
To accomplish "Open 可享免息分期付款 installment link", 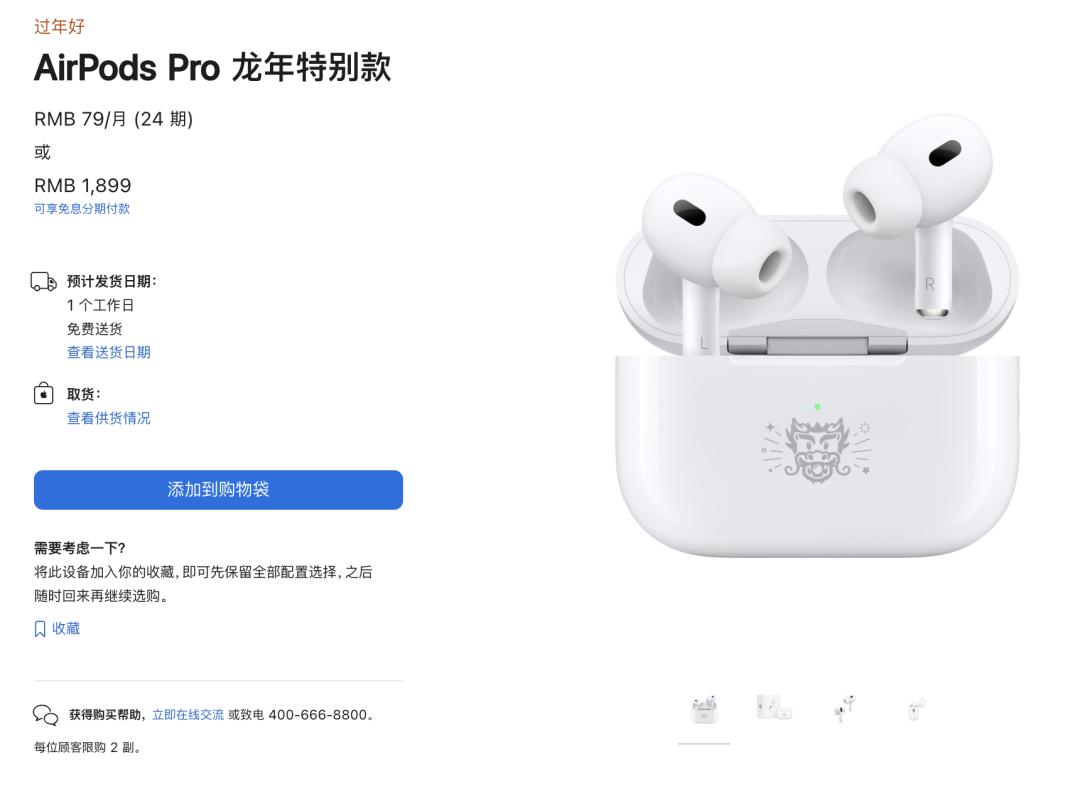I will coord(82,209).
